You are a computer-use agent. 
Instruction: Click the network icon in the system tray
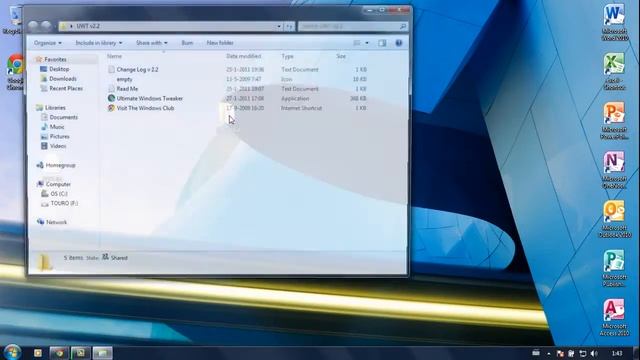pos(583,353)
